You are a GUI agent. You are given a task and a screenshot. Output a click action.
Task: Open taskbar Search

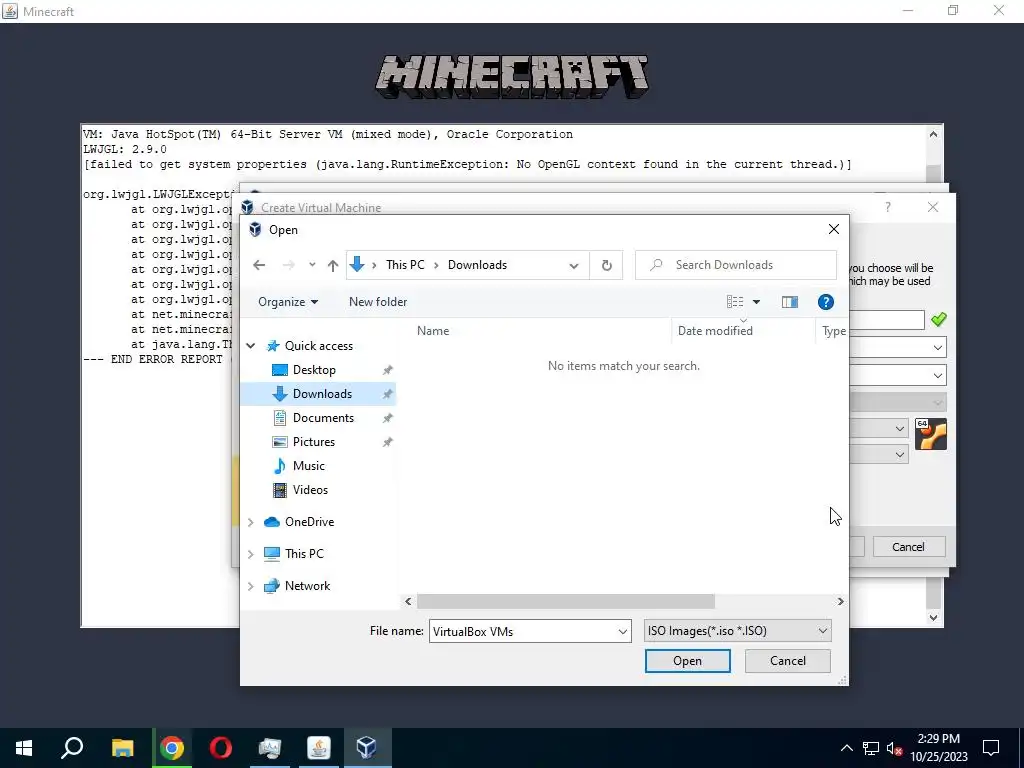tap(72, 748)
